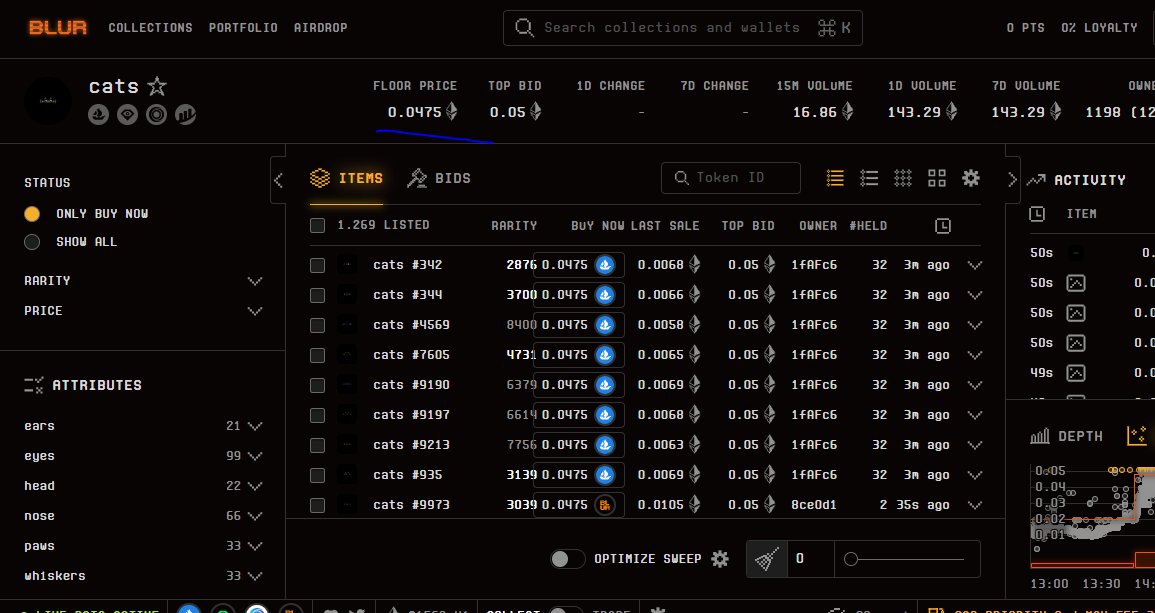This screenshot has width=1155, height=613.
Task: Switch to the small grid view icon
Action: pyautogui.click(x=903, y=178)
